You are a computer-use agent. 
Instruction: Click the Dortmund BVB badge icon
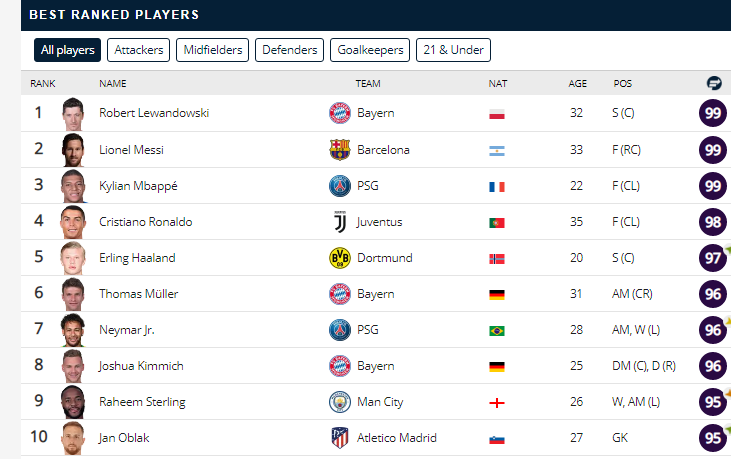coord(340,258)
